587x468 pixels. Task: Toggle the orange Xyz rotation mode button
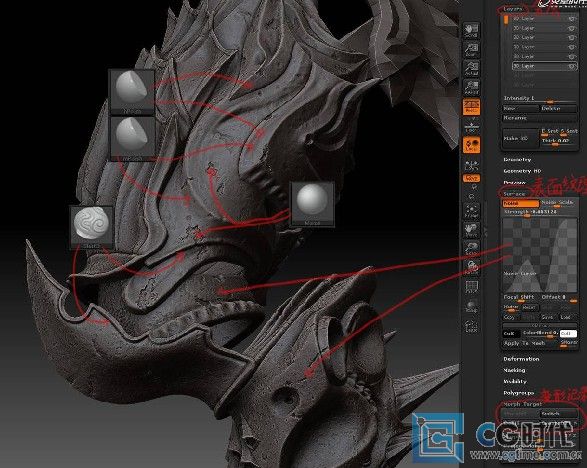(471, 178)
